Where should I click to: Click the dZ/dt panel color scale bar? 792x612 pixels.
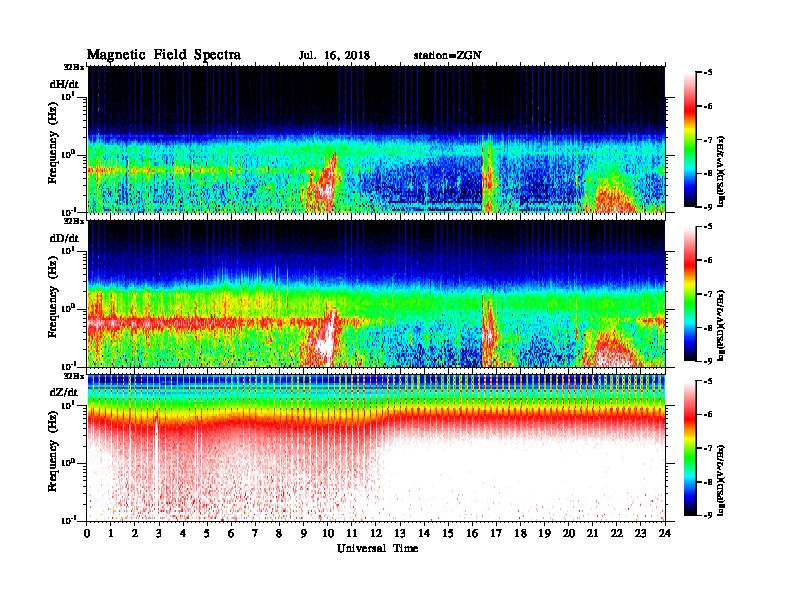pyautogui.click(x=689, y=448)
